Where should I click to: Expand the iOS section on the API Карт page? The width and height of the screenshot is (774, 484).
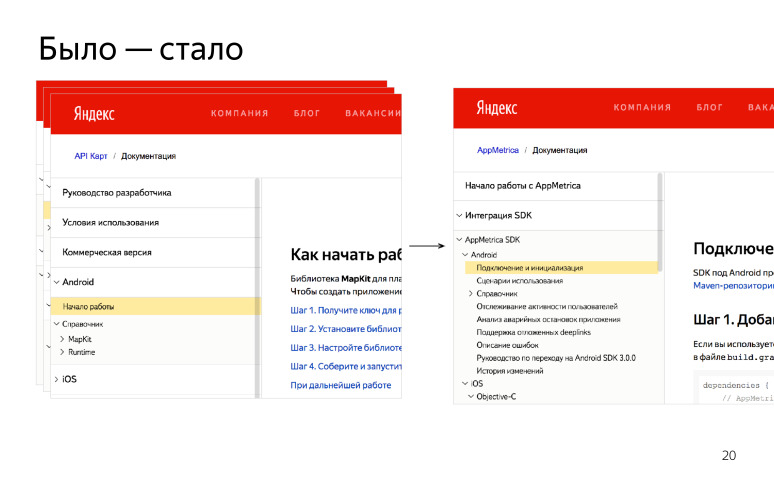pos(57,379)
